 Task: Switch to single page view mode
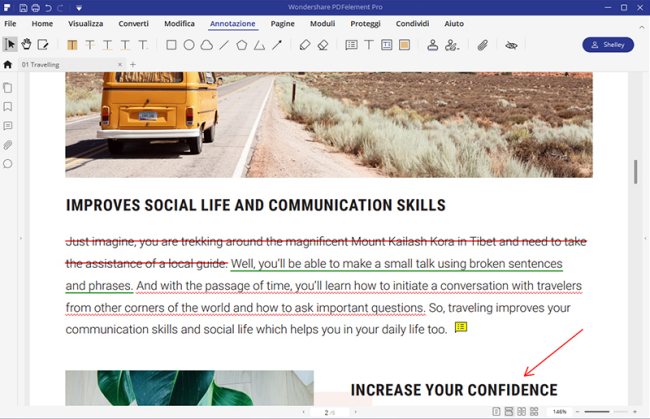[x=497, y=412]
